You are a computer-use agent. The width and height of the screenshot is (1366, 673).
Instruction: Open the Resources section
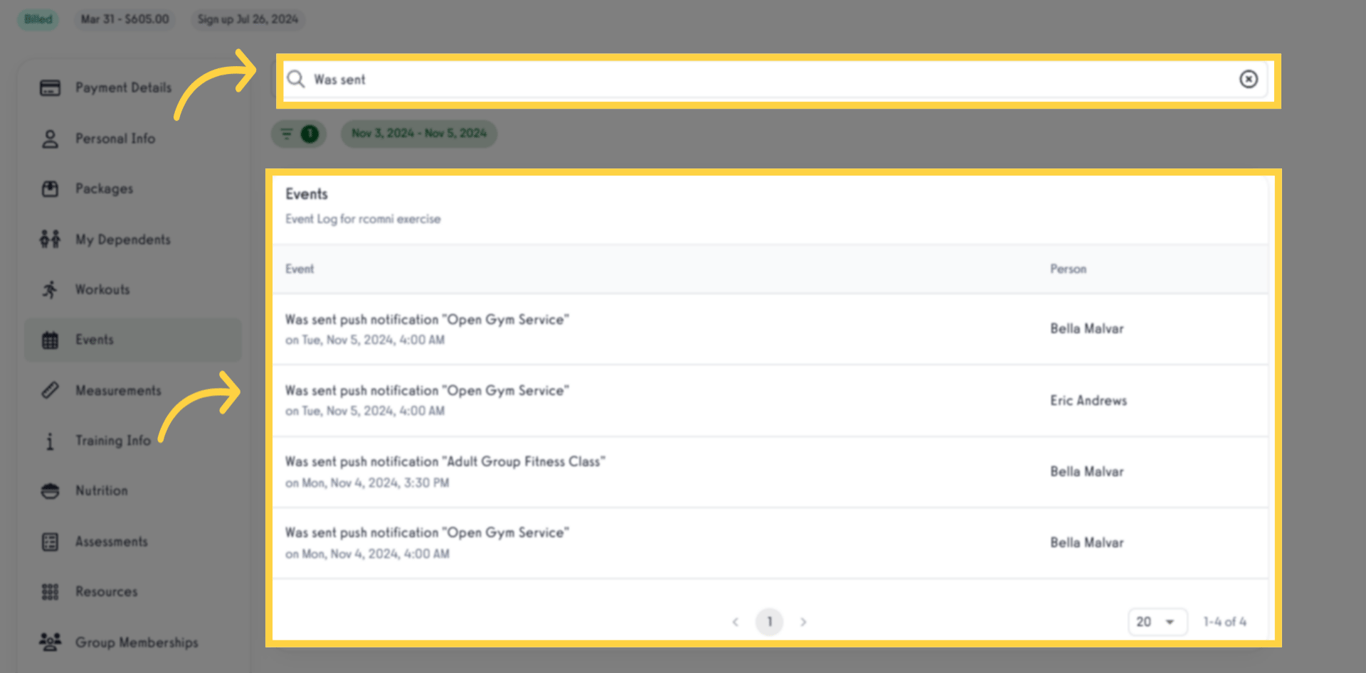[x=105, y=591]
